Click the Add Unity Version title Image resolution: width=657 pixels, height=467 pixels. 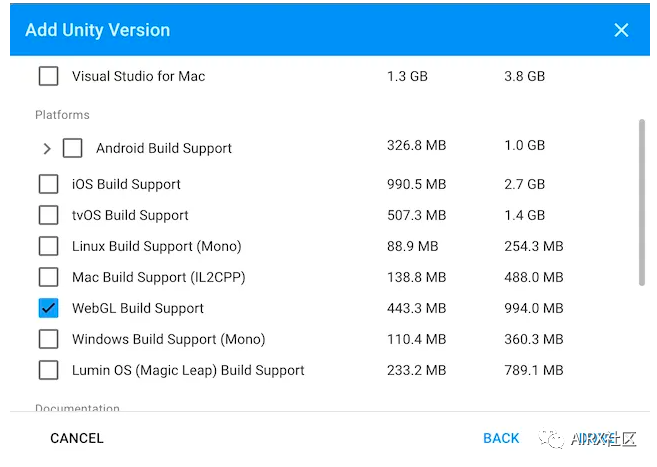pos(97,30)
